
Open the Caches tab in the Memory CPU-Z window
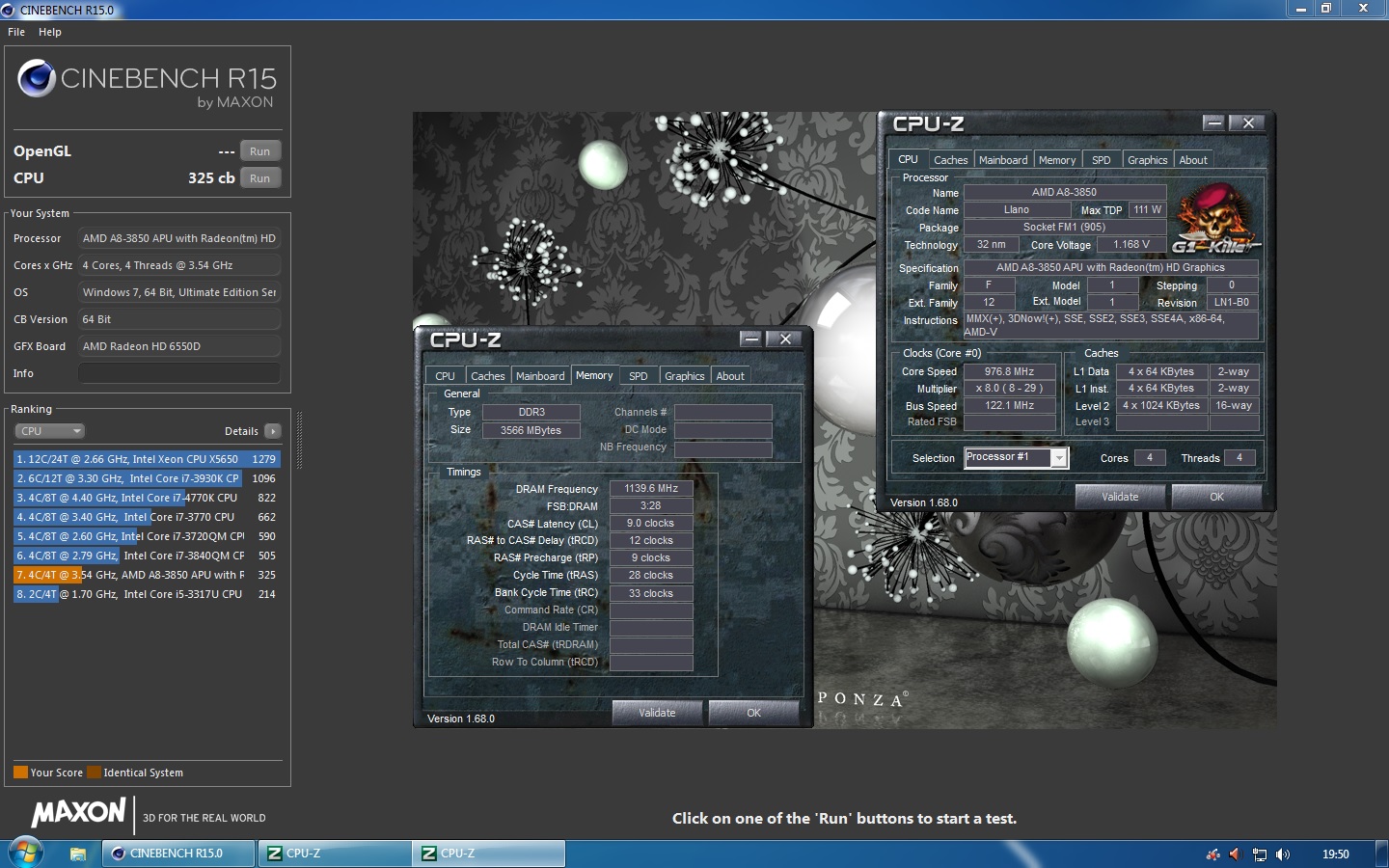(x=487, y=376)
